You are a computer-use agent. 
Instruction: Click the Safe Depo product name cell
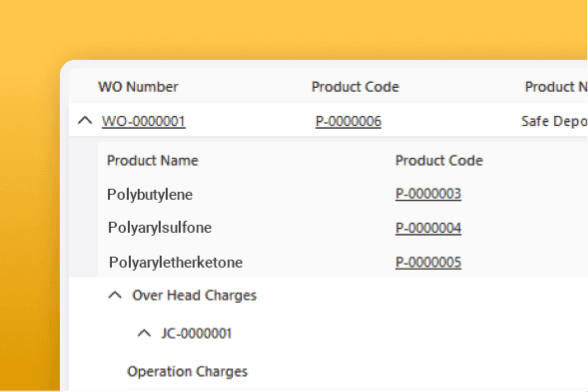pos(554,121)
